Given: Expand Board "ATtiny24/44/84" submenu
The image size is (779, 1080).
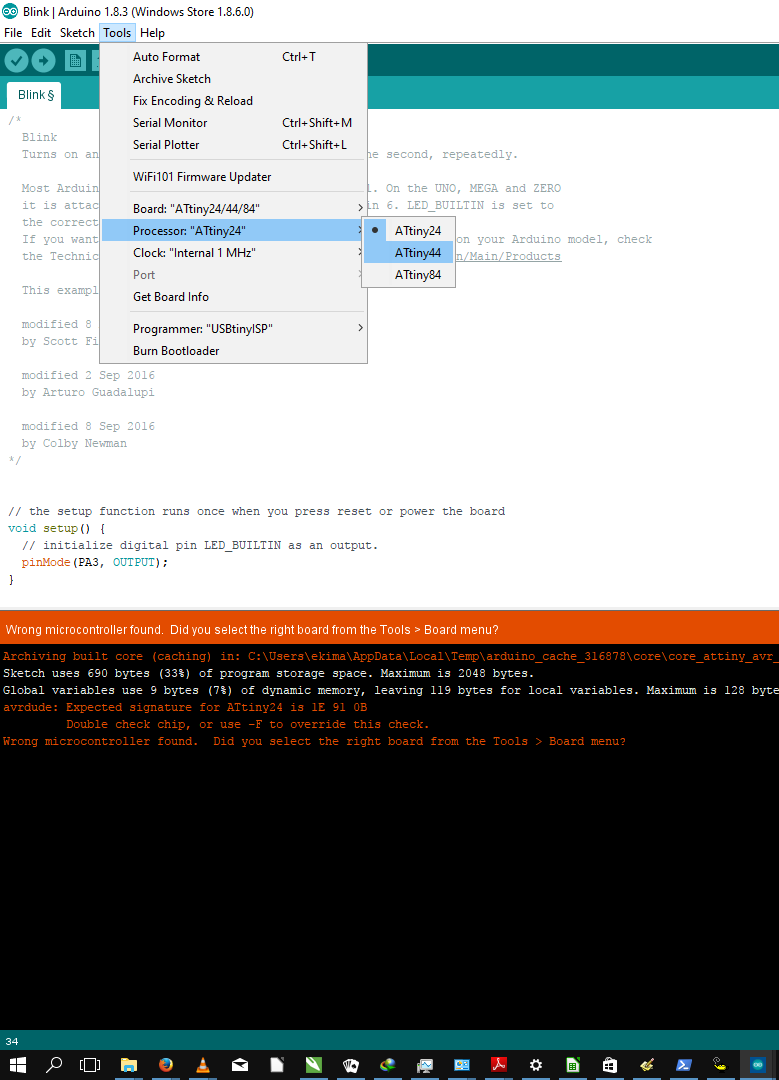Looking at the screenshot, I should pos(233,208).
